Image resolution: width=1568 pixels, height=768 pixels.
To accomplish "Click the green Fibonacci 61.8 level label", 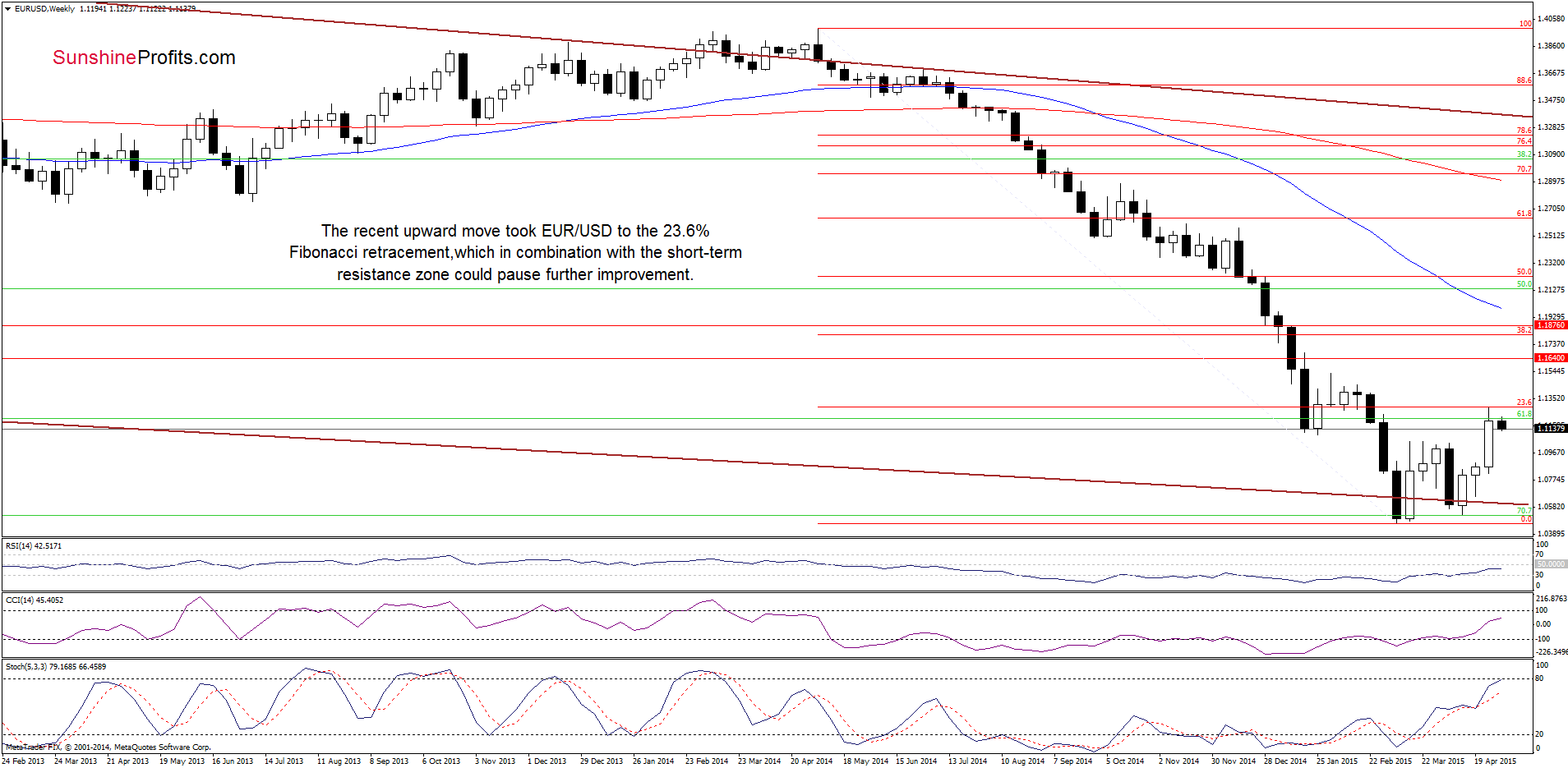I will 1524,414.
